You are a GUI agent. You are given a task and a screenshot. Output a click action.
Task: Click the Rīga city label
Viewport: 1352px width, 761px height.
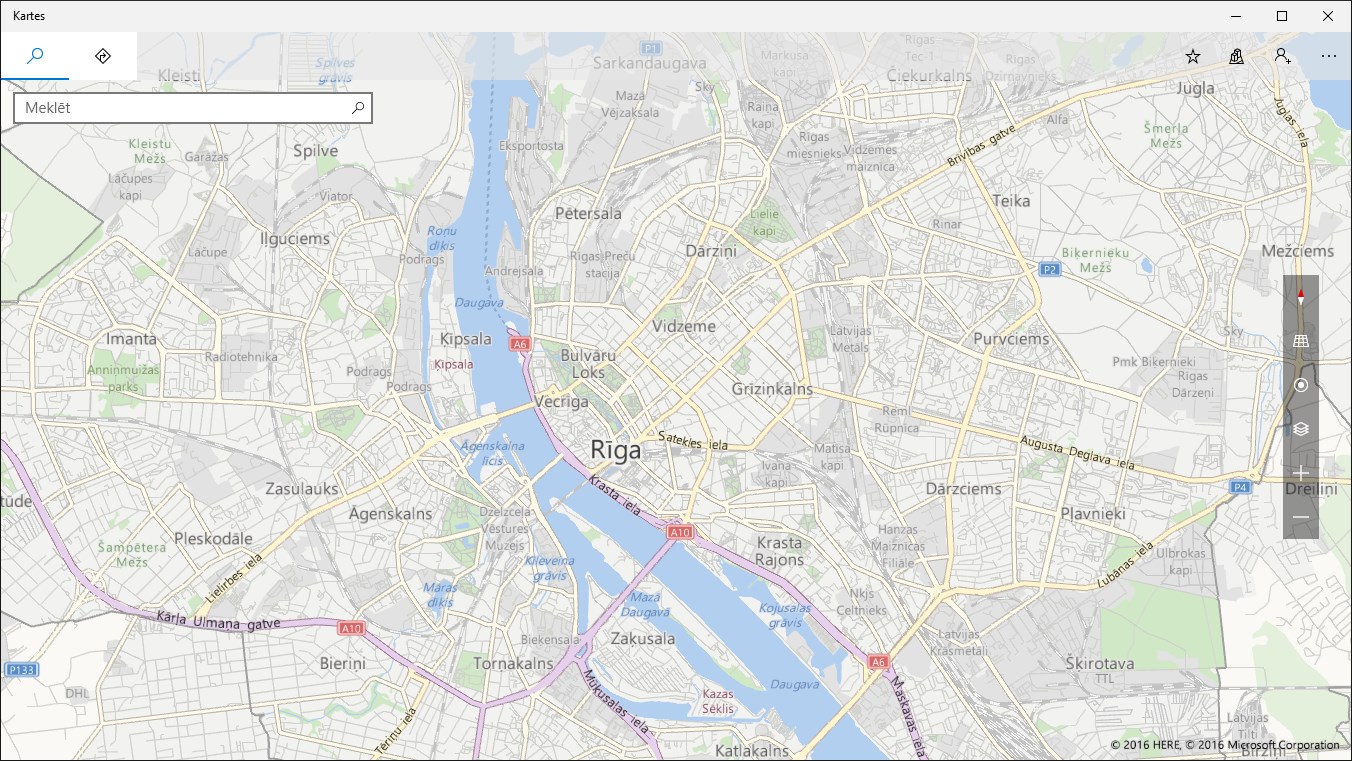(616, 450)
